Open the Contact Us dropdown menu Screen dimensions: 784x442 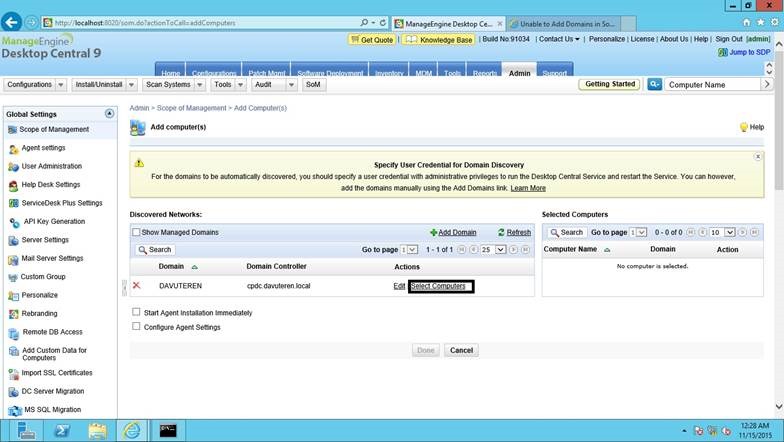559,39
